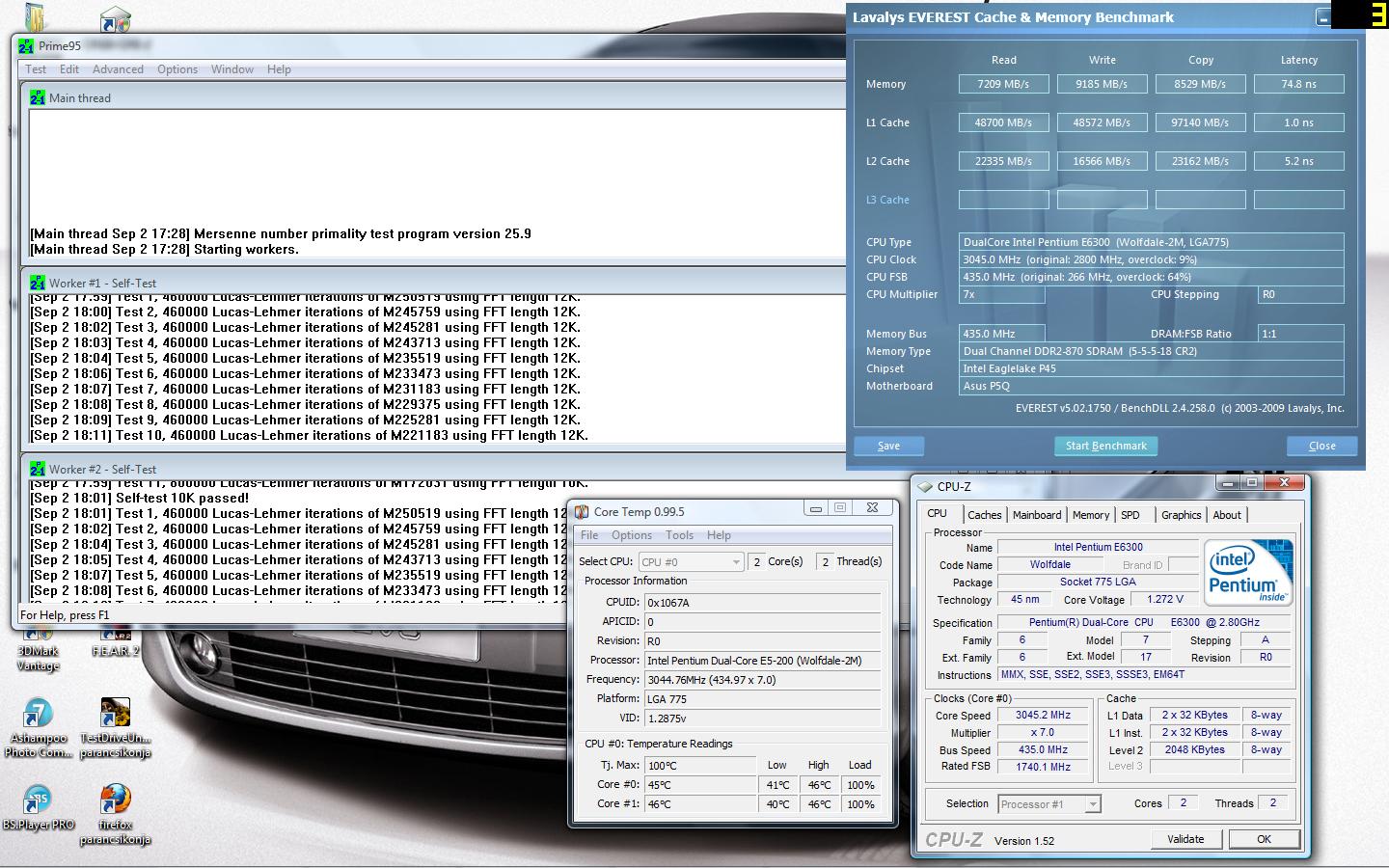
Task: Click the Memory Latency 74.8 ns value
Action: (1298, 84)
